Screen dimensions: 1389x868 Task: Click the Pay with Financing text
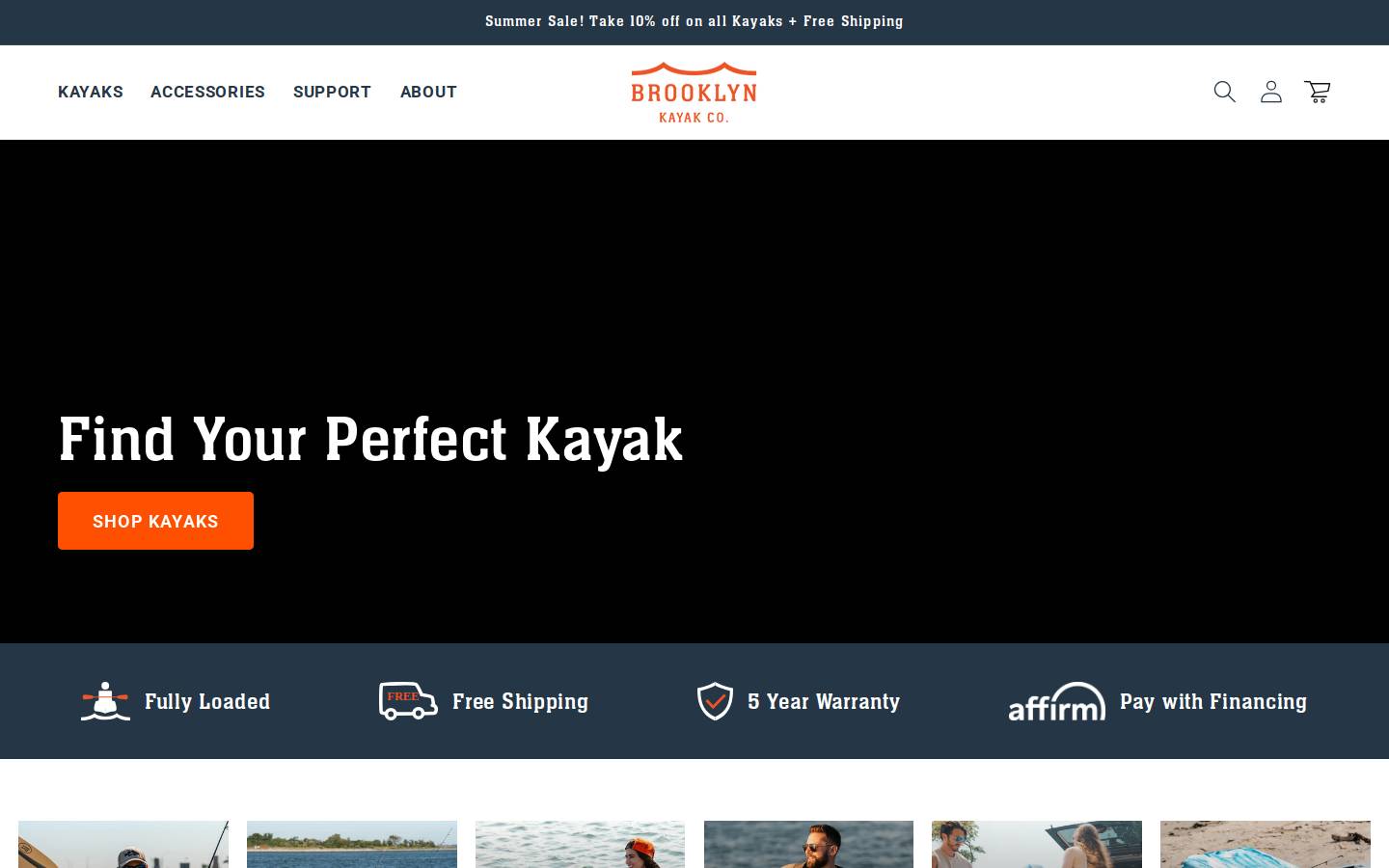coord(1213,701)
